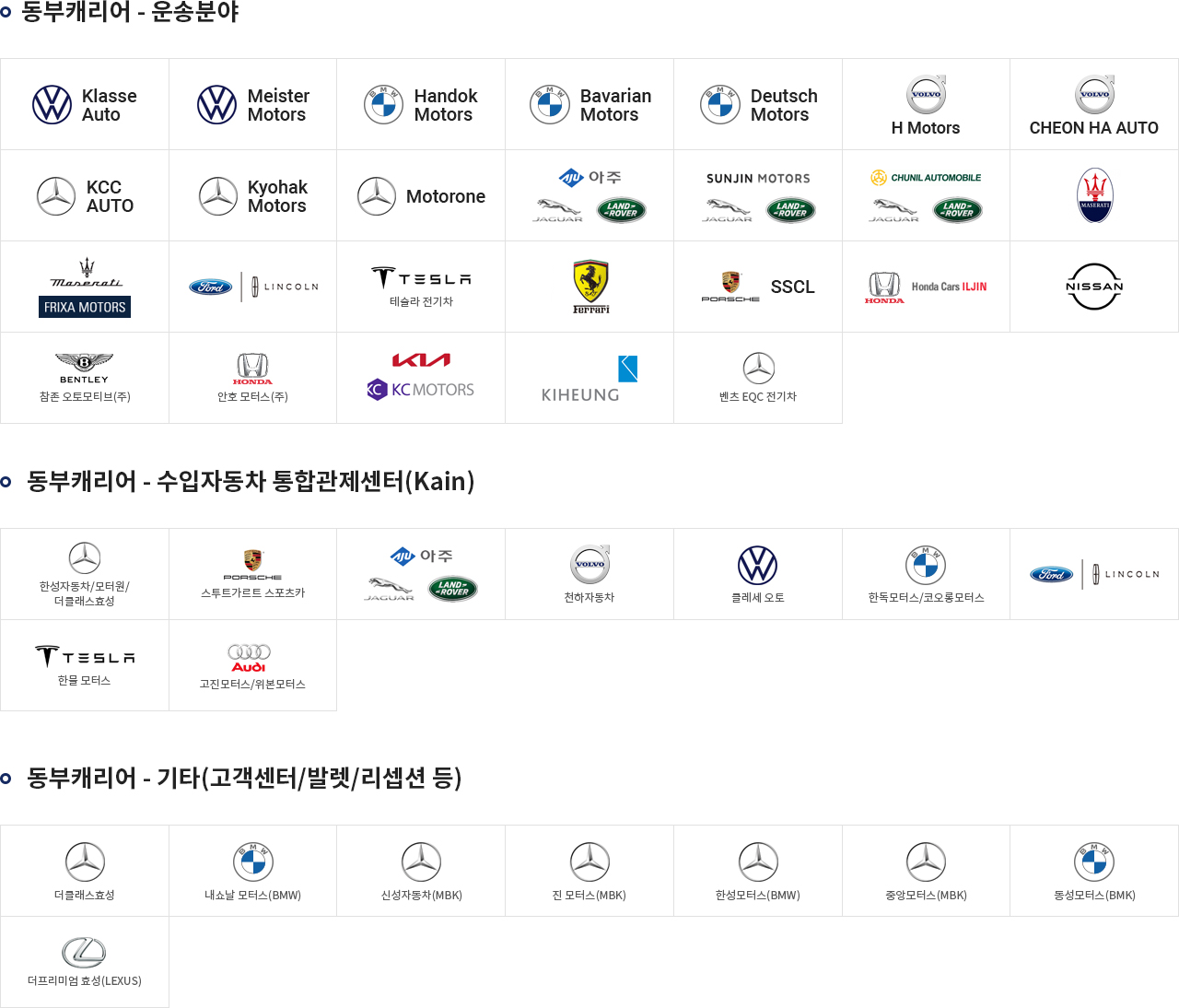Click the Motorone Mercedes logo
Screen dimensions: 1179x1008
(x=377, y=196)
